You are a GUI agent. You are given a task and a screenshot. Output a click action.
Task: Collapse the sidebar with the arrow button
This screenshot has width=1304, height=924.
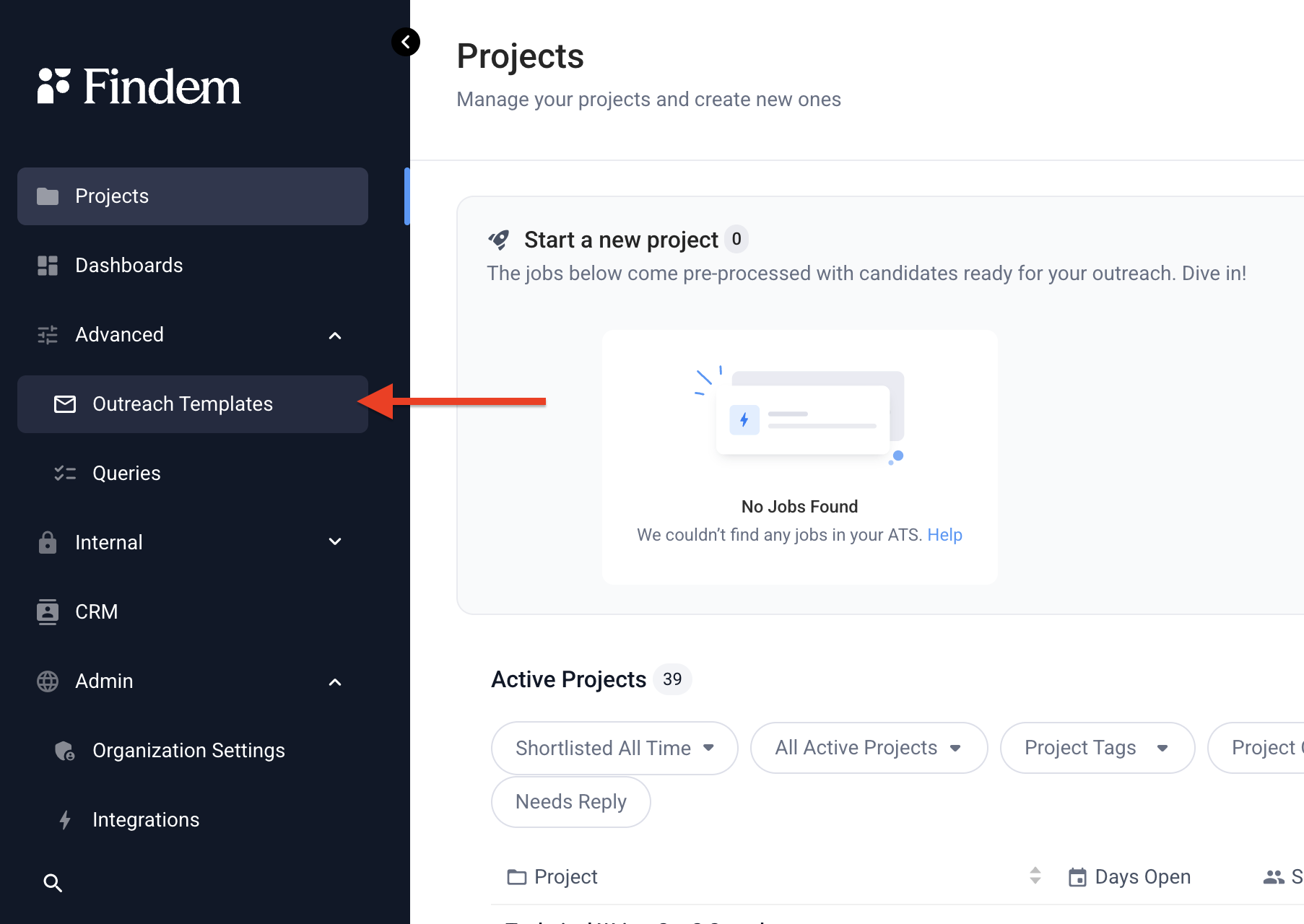pos(406,42)
